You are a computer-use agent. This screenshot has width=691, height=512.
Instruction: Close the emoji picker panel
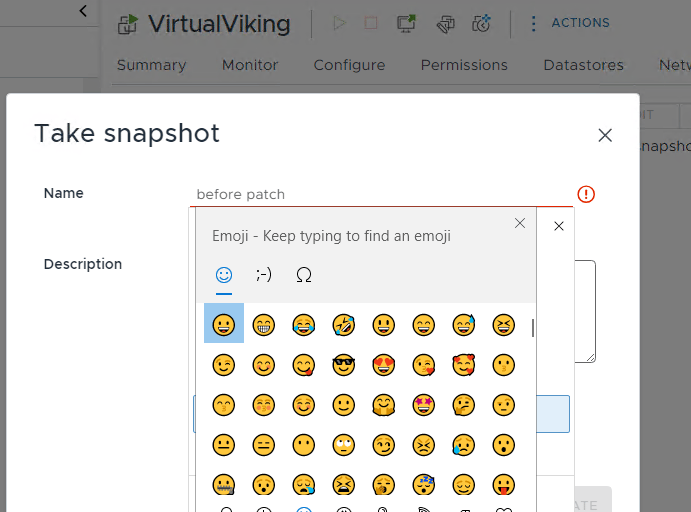[520, 223]
